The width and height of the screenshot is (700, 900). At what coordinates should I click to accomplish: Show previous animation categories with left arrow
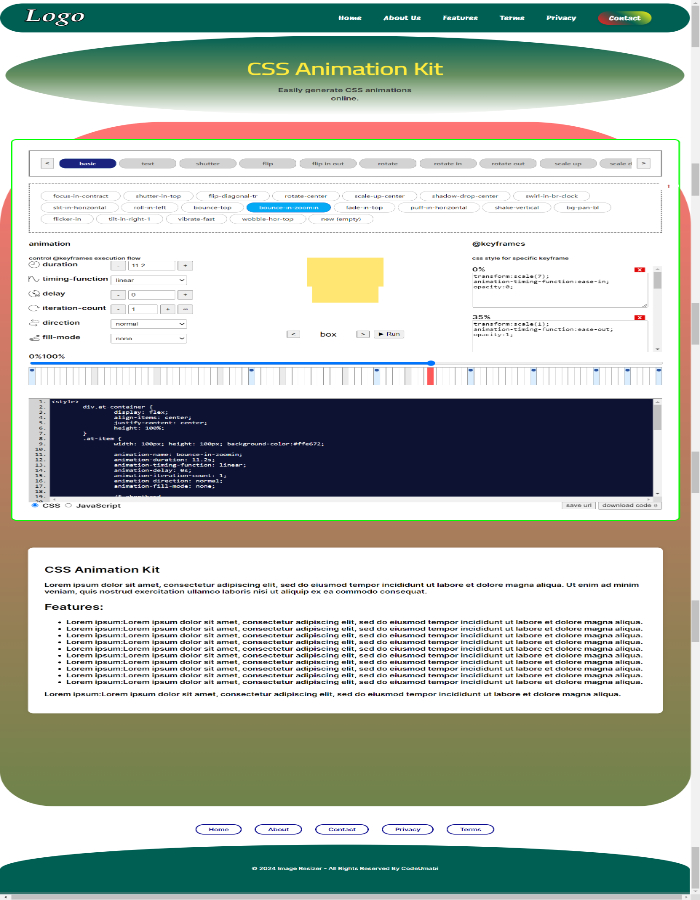[48, 164]
